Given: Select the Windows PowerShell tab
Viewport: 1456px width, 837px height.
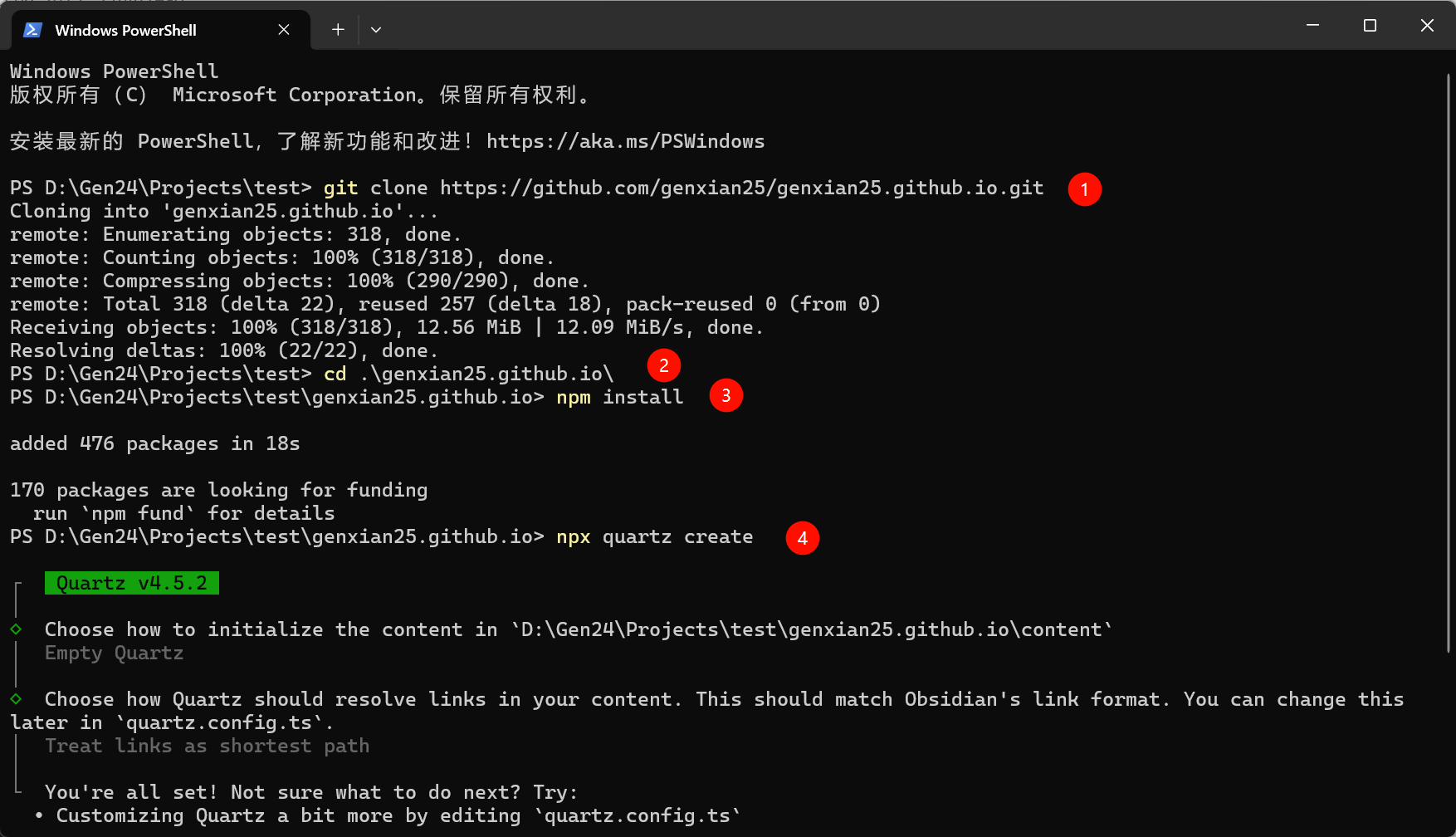Looking at the screenshot, I should tap(125, 30).
